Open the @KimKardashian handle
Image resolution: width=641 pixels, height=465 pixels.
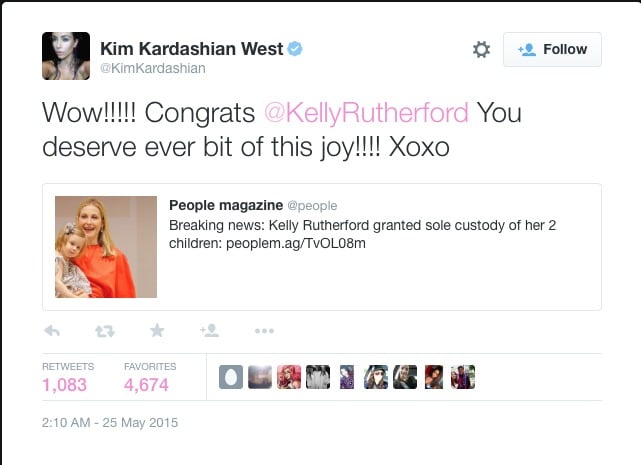(x=153, y=68)
